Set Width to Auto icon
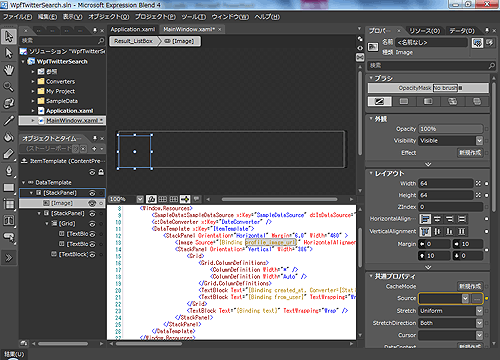Image resolution: width=500 pixels, height=360 pixels. (478, 183)
